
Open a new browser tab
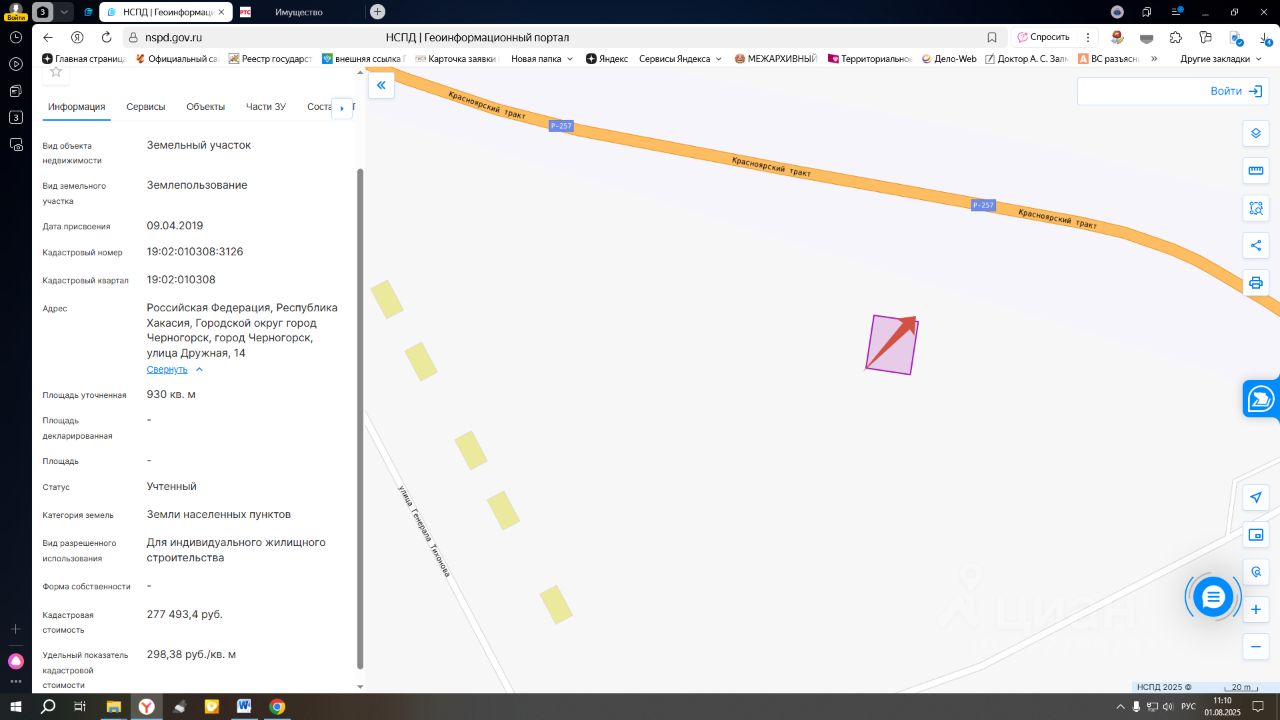(377, 12)
